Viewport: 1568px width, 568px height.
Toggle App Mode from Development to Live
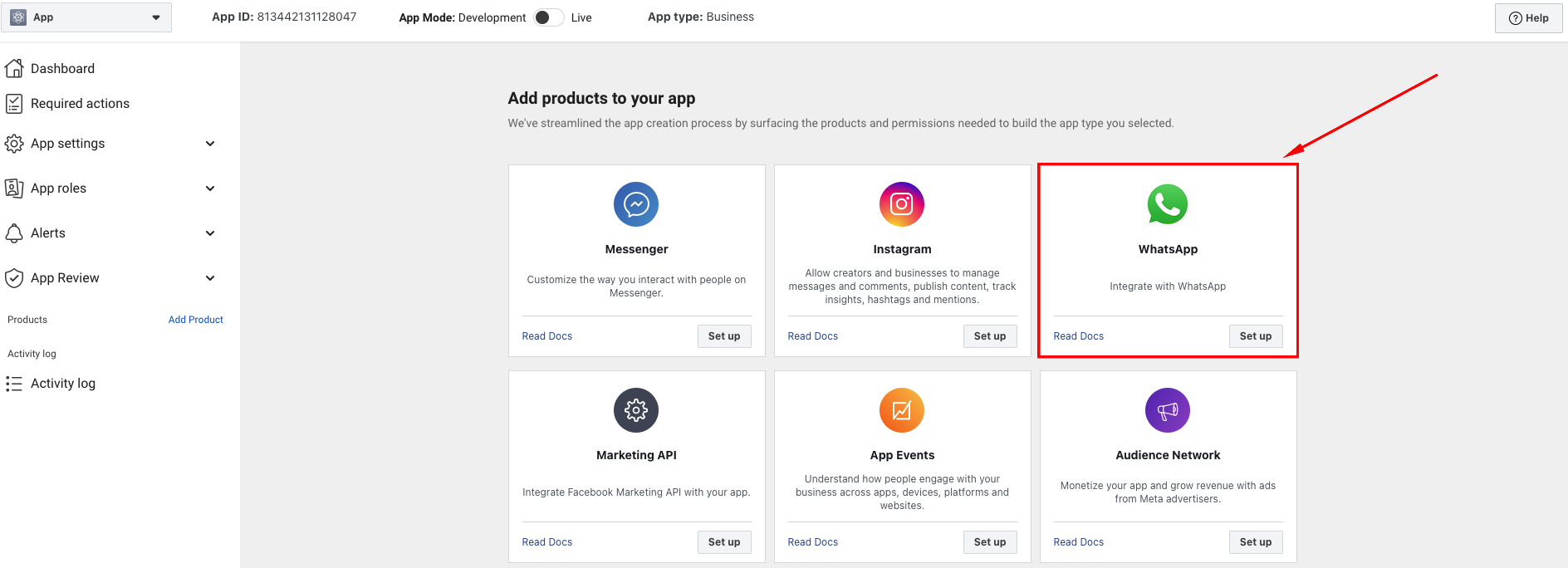(x=548, y=17)
